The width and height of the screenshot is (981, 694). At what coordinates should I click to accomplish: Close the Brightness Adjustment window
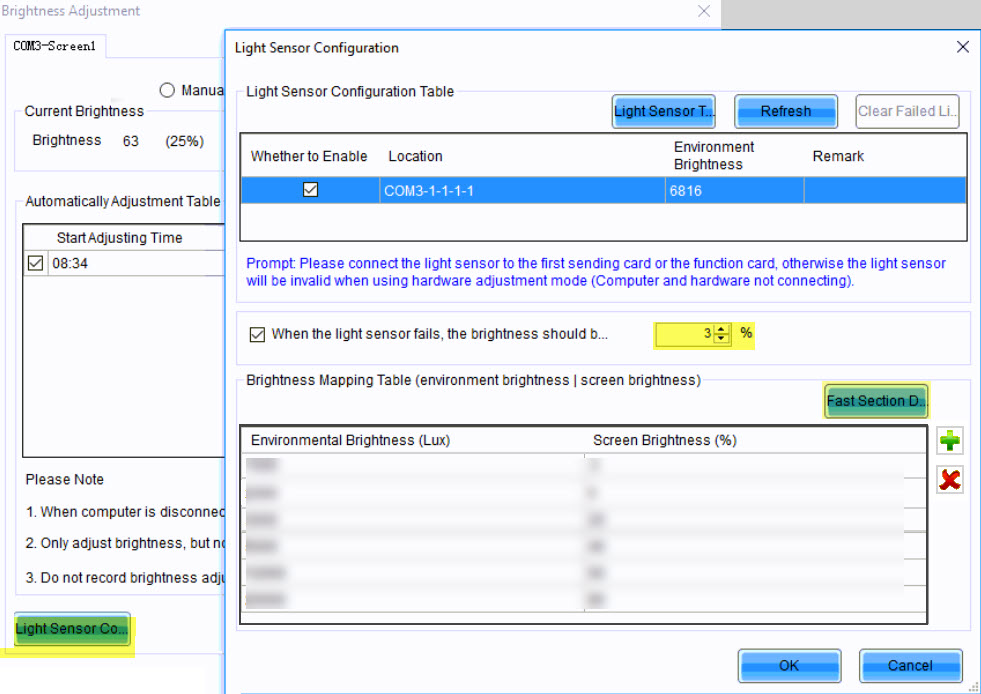pos(704,12)
